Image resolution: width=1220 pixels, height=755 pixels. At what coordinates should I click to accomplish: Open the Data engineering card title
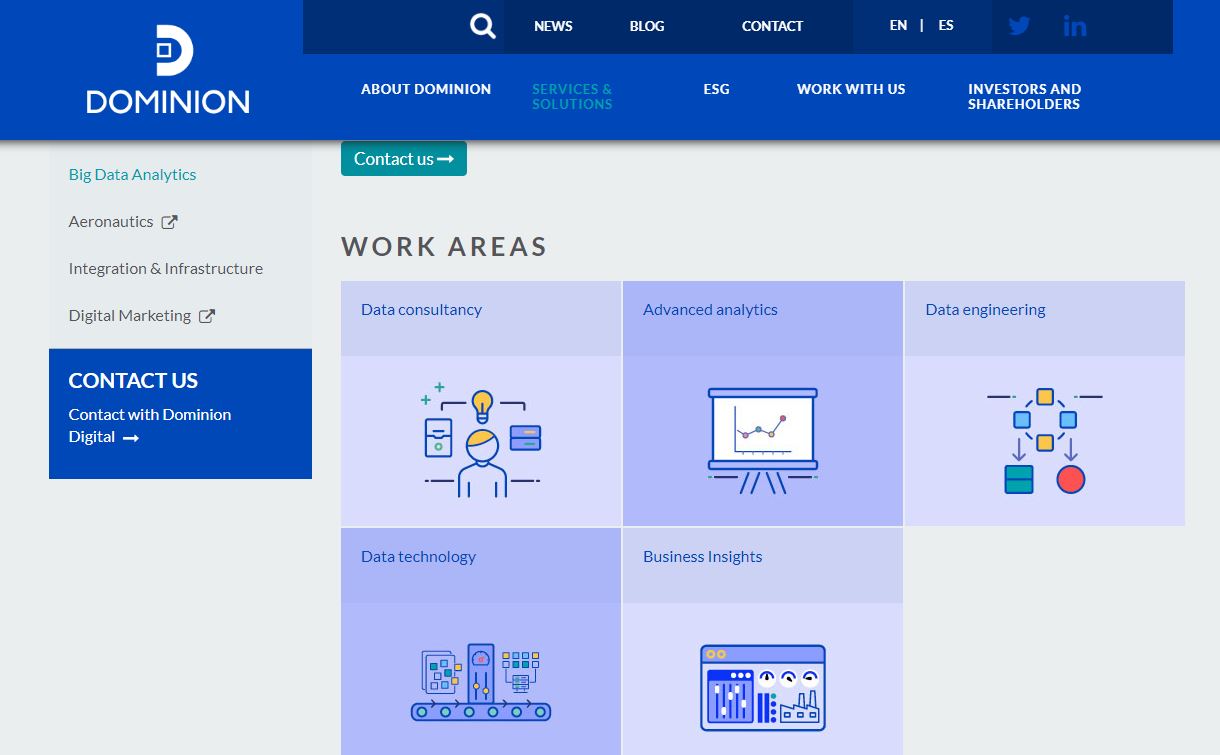(985, 310)
